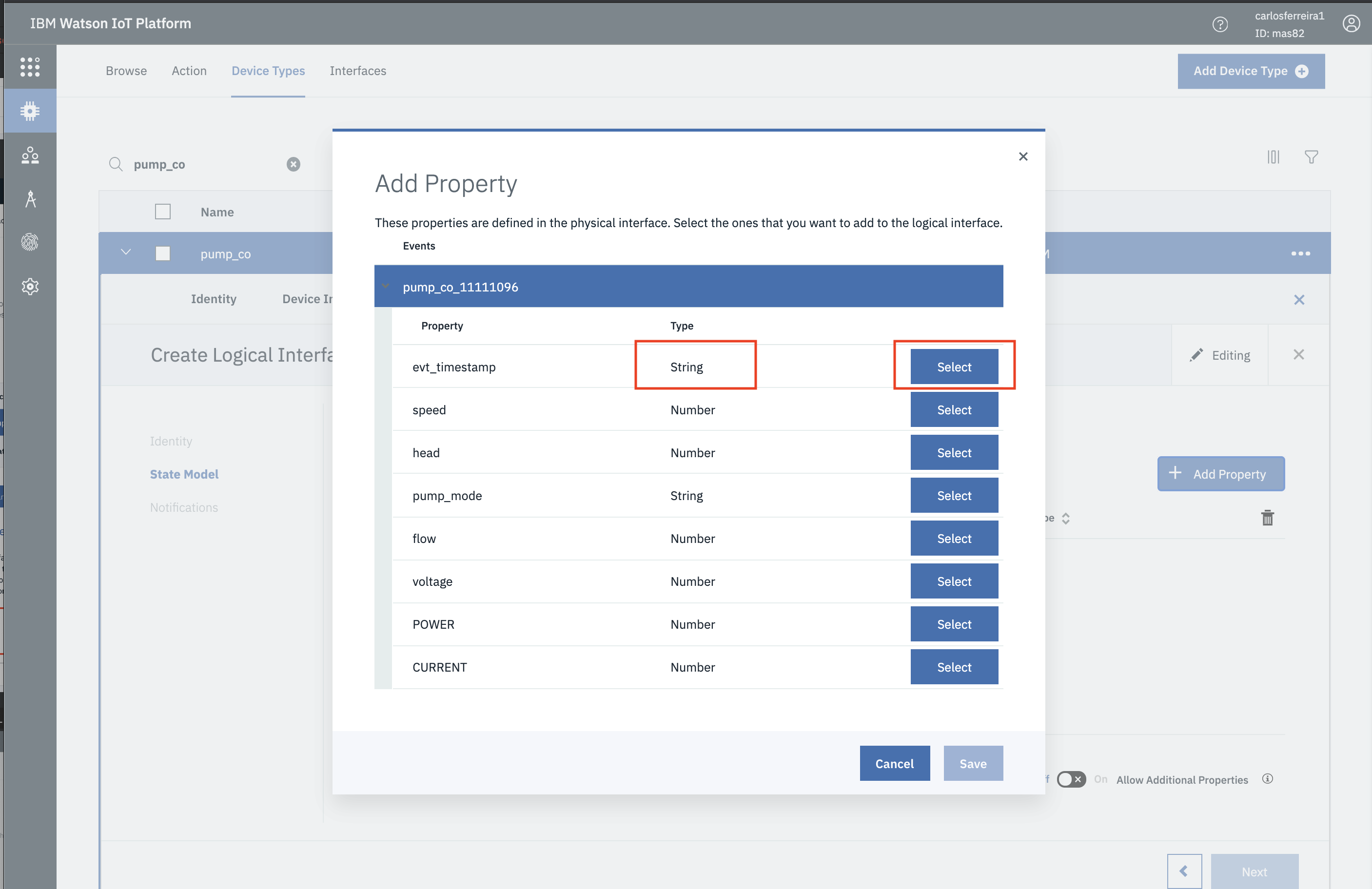Switch to the Interfaces tab

pos(358,71)
